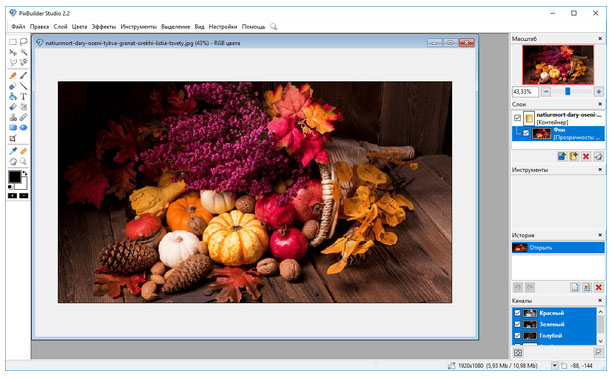Open the Помощь menu
Screen dimensions: 612x378
click(253, 27)
